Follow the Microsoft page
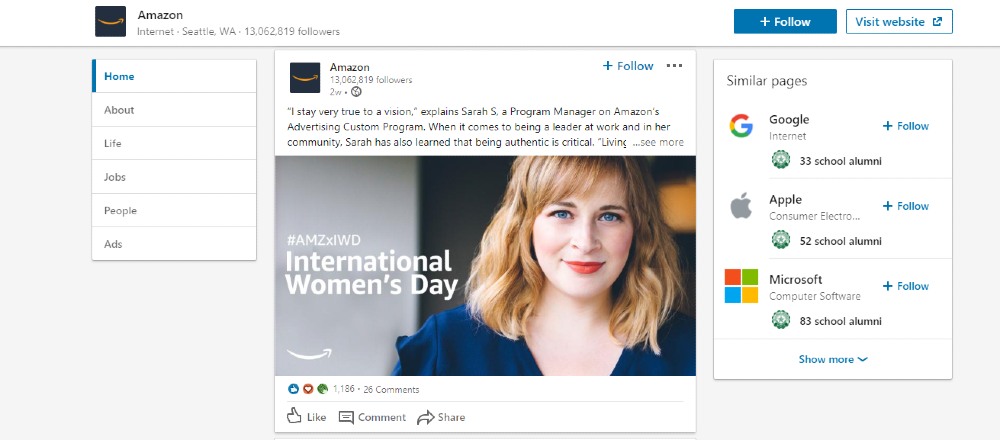The image size is (1000, 440). pos(905,286)
